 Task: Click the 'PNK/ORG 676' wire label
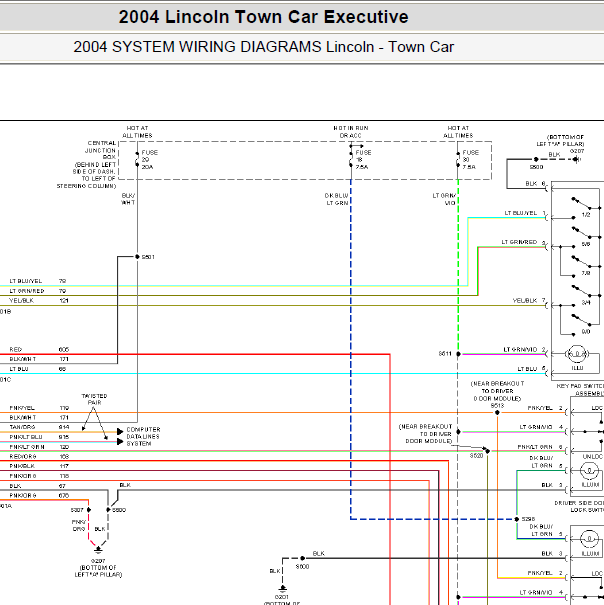39,495
